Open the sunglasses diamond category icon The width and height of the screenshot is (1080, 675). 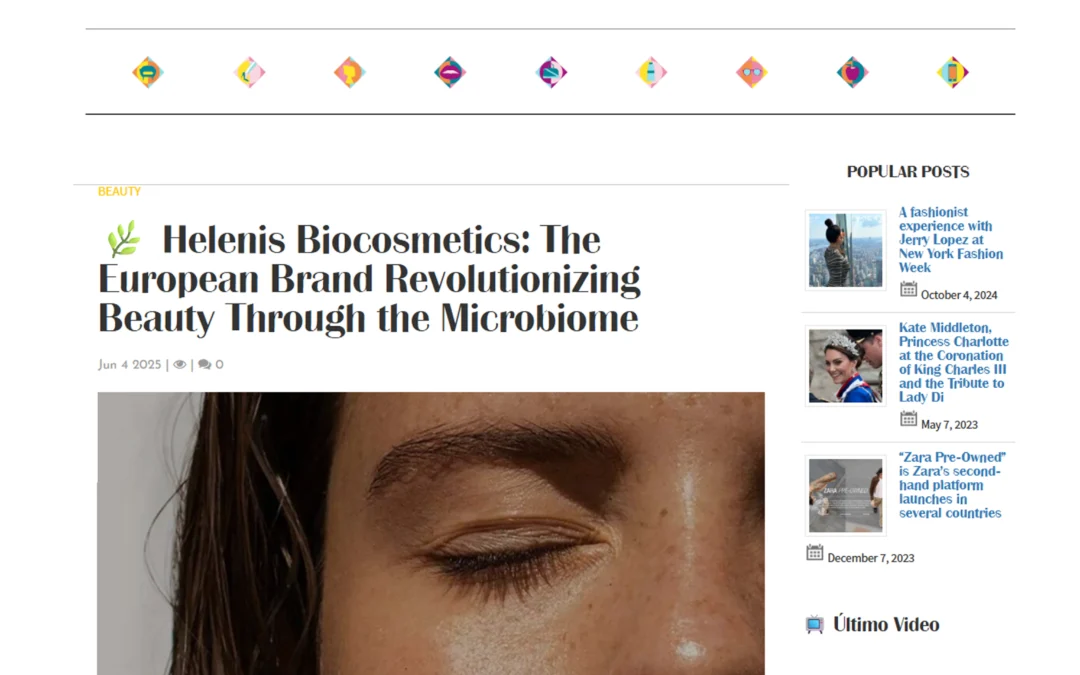(751, 71)
